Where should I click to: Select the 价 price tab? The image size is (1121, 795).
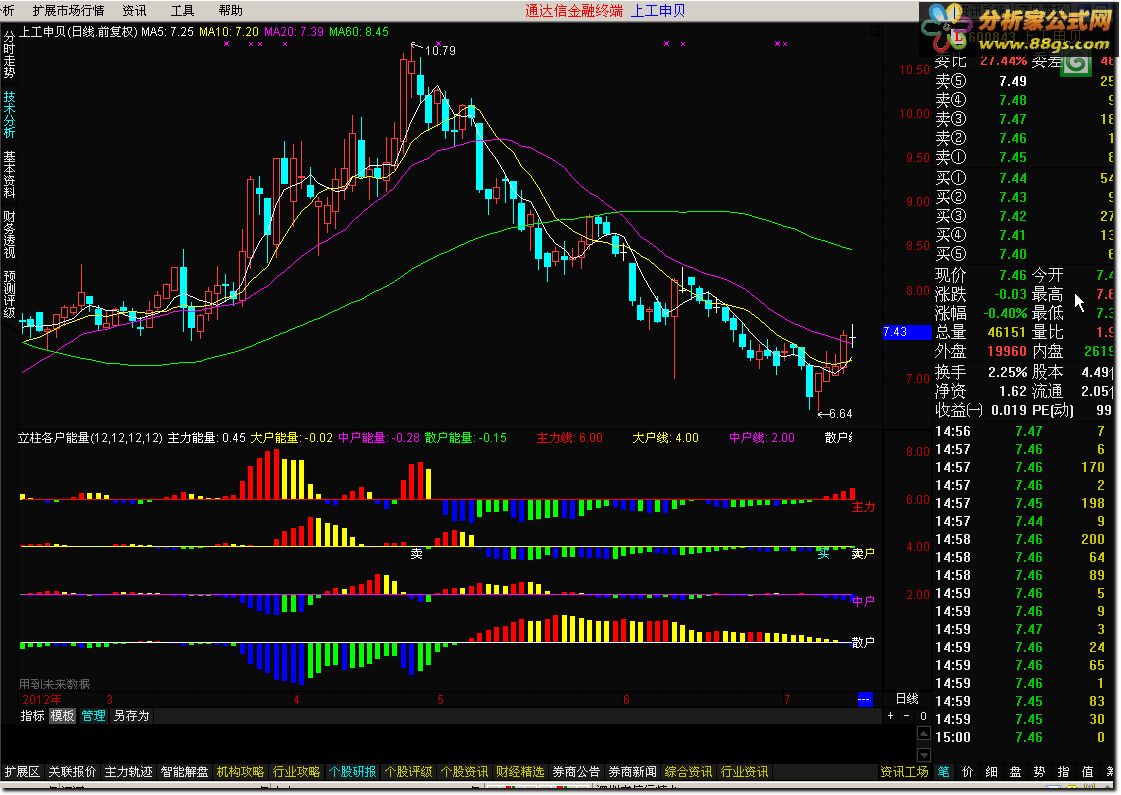click(967, 771)
